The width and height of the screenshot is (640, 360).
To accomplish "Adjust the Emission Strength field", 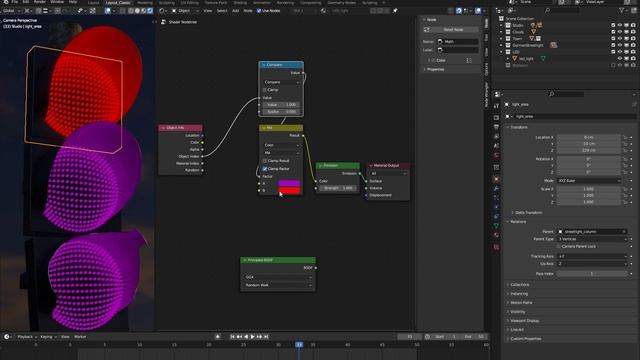I will tap(338, 188).
